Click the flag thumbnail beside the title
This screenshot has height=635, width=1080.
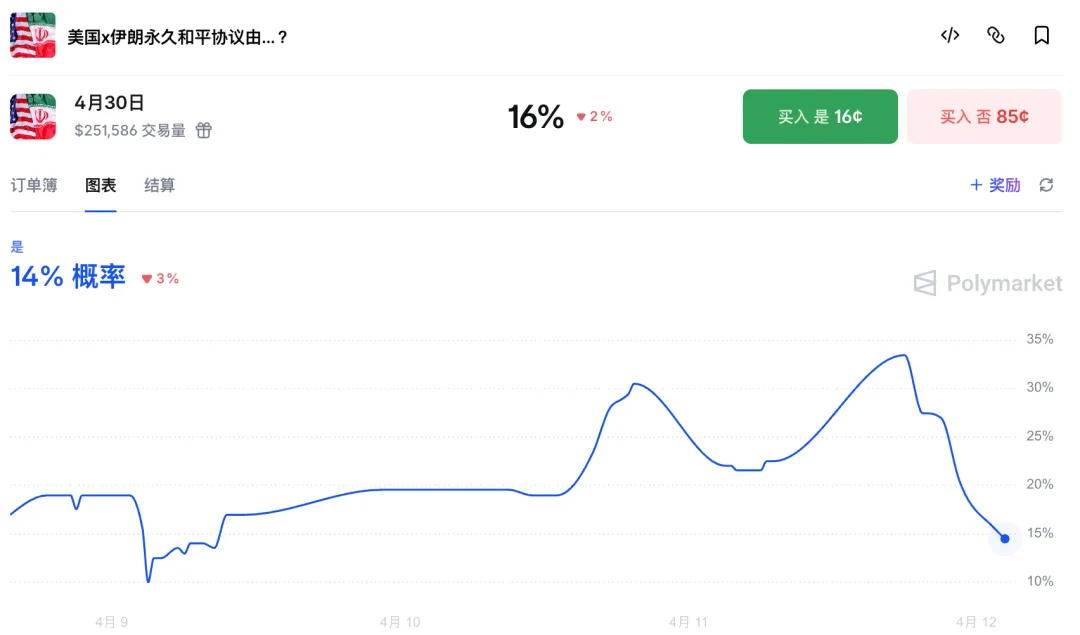(33, 36)
